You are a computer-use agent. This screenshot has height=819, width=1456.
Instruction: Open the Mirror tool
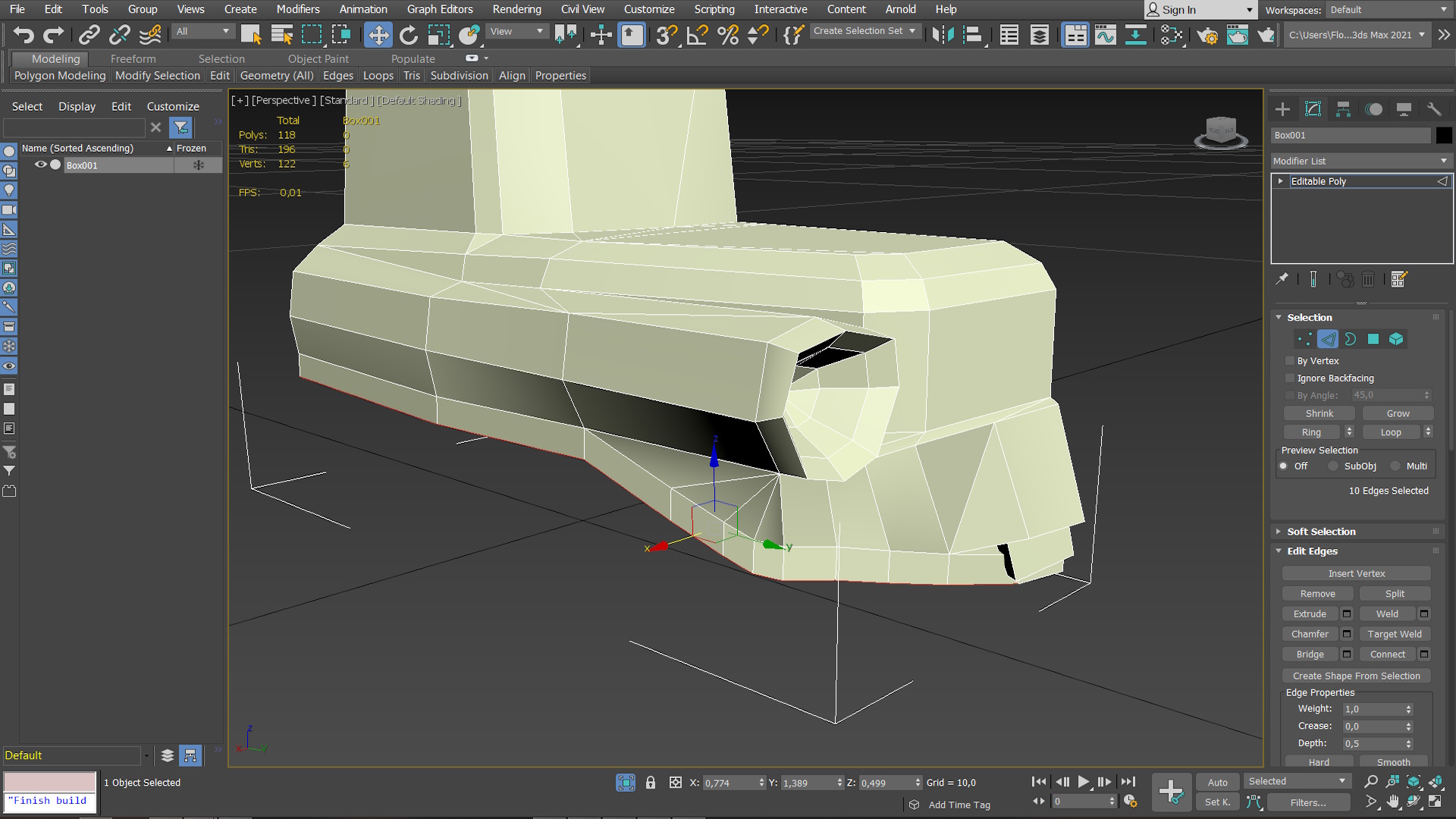pos(943,35)
